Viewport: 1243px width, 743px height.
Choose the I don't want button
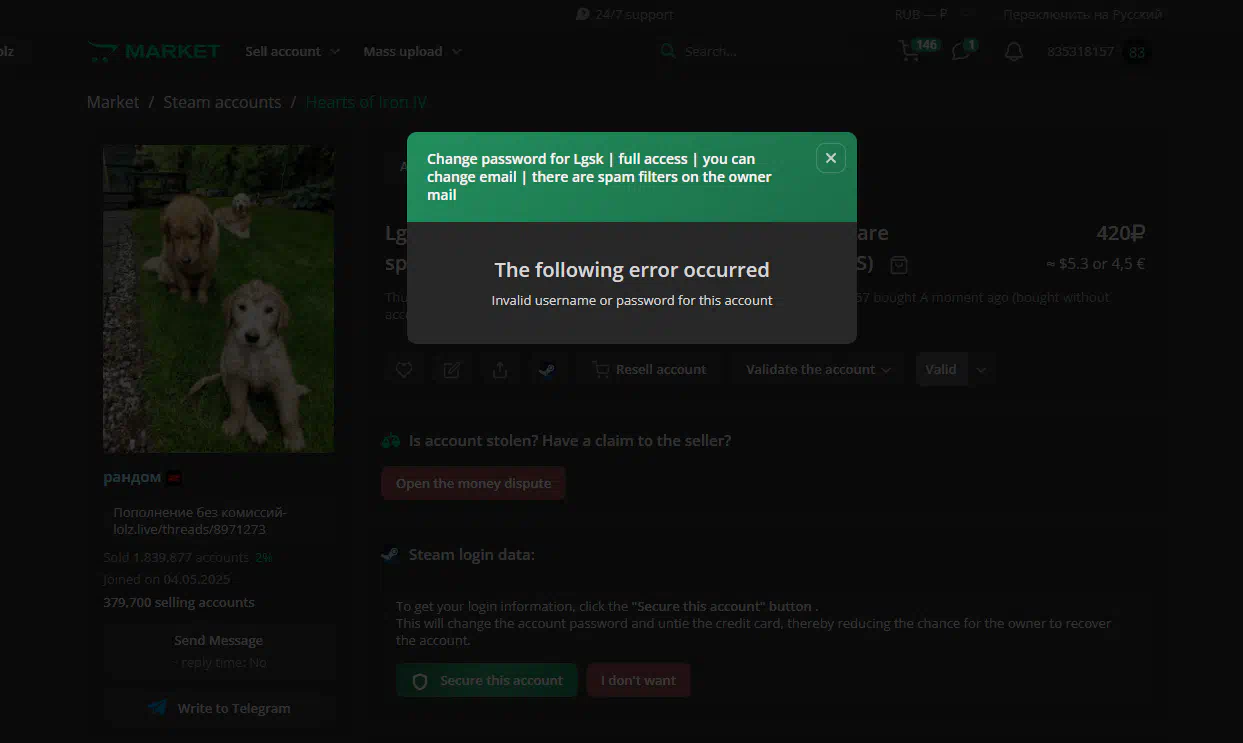click(638, 681)
